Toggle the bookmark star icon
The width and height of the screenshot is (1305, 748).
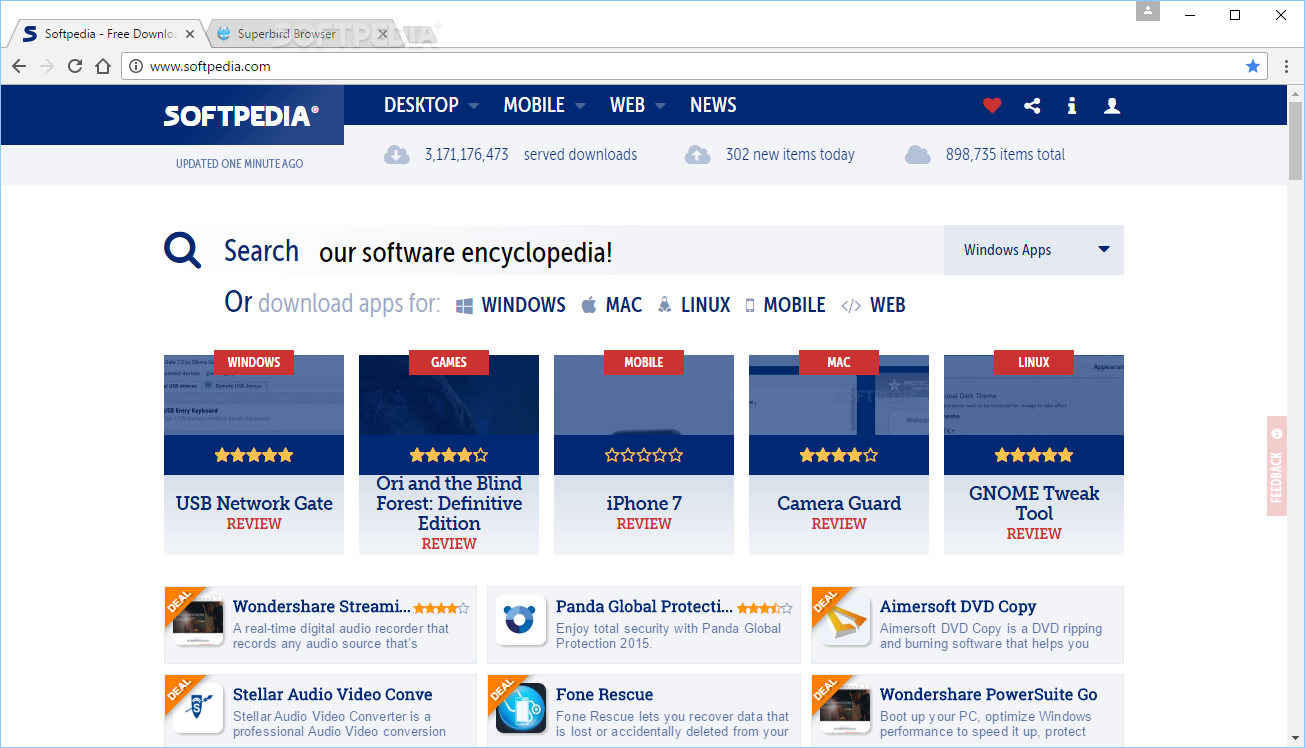point(1253,66)
